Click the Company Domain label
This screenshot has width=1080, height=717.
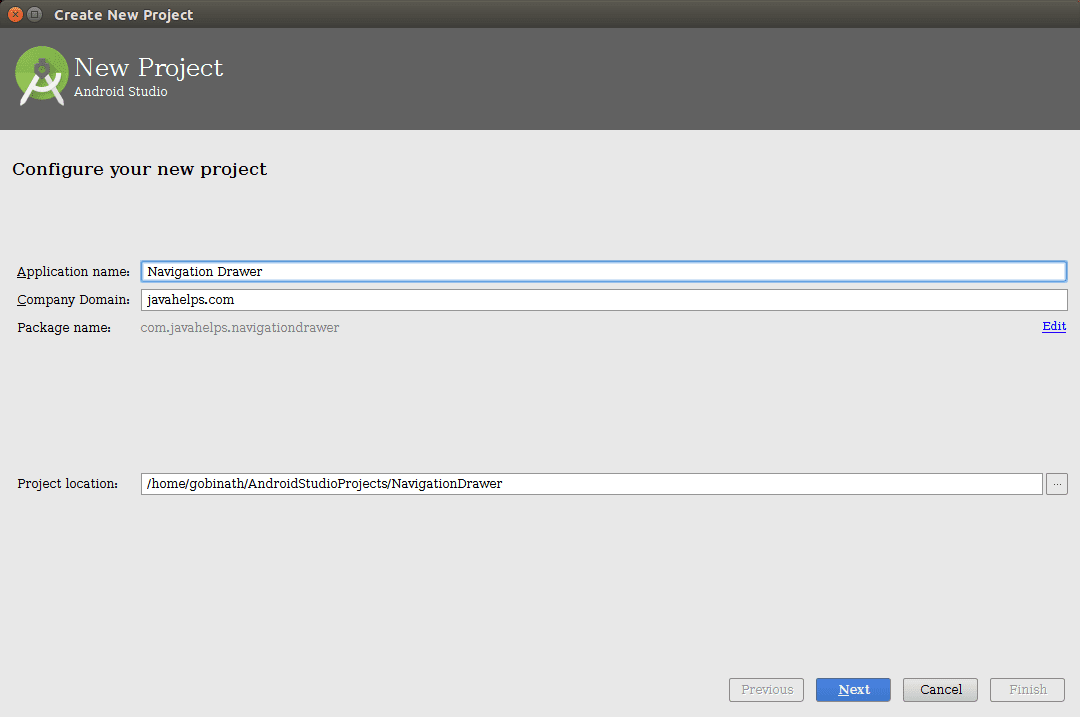pos(74,300)
